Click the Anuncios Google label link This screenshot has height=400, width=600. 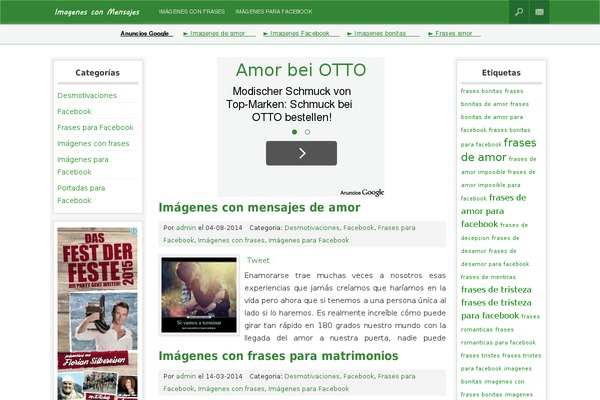point(145,33)
